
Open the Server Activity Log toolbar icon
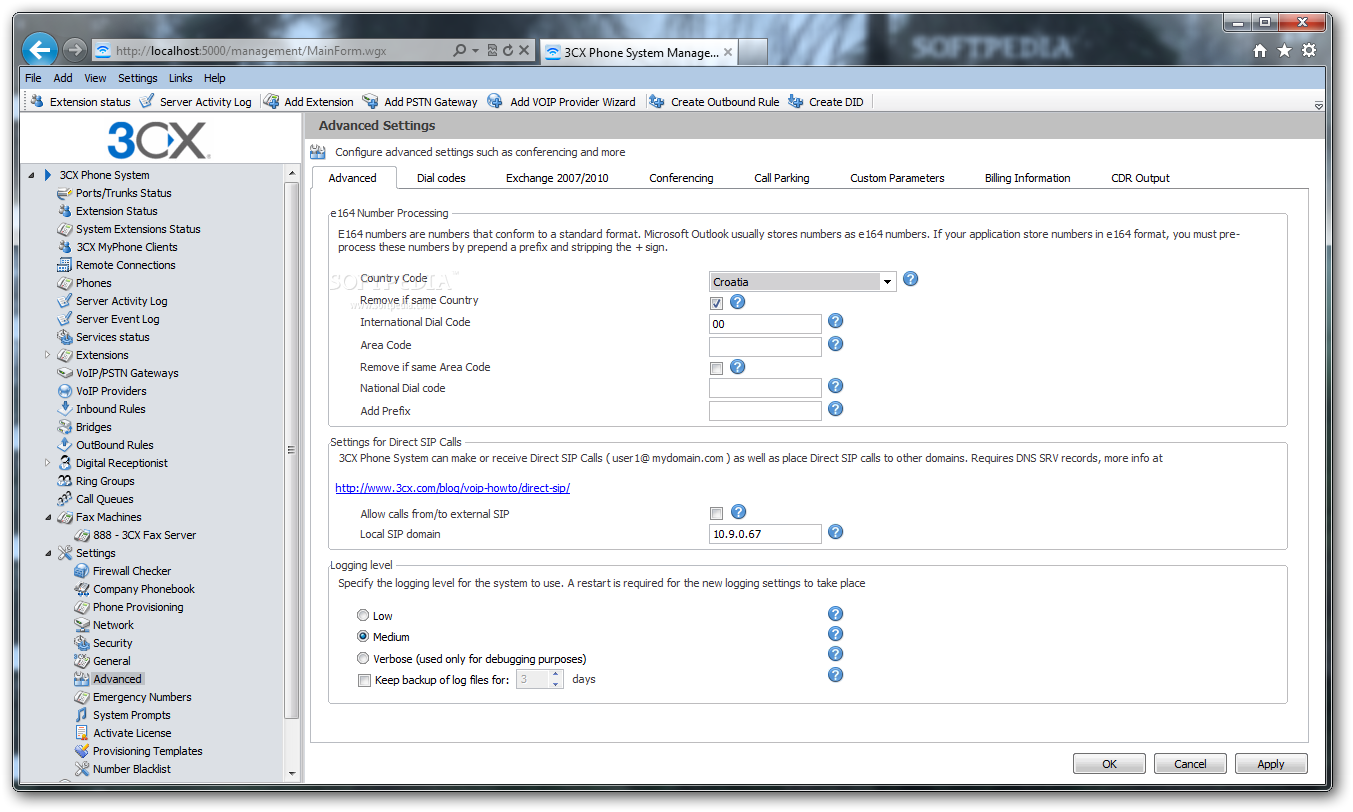(x=147, y=101)
